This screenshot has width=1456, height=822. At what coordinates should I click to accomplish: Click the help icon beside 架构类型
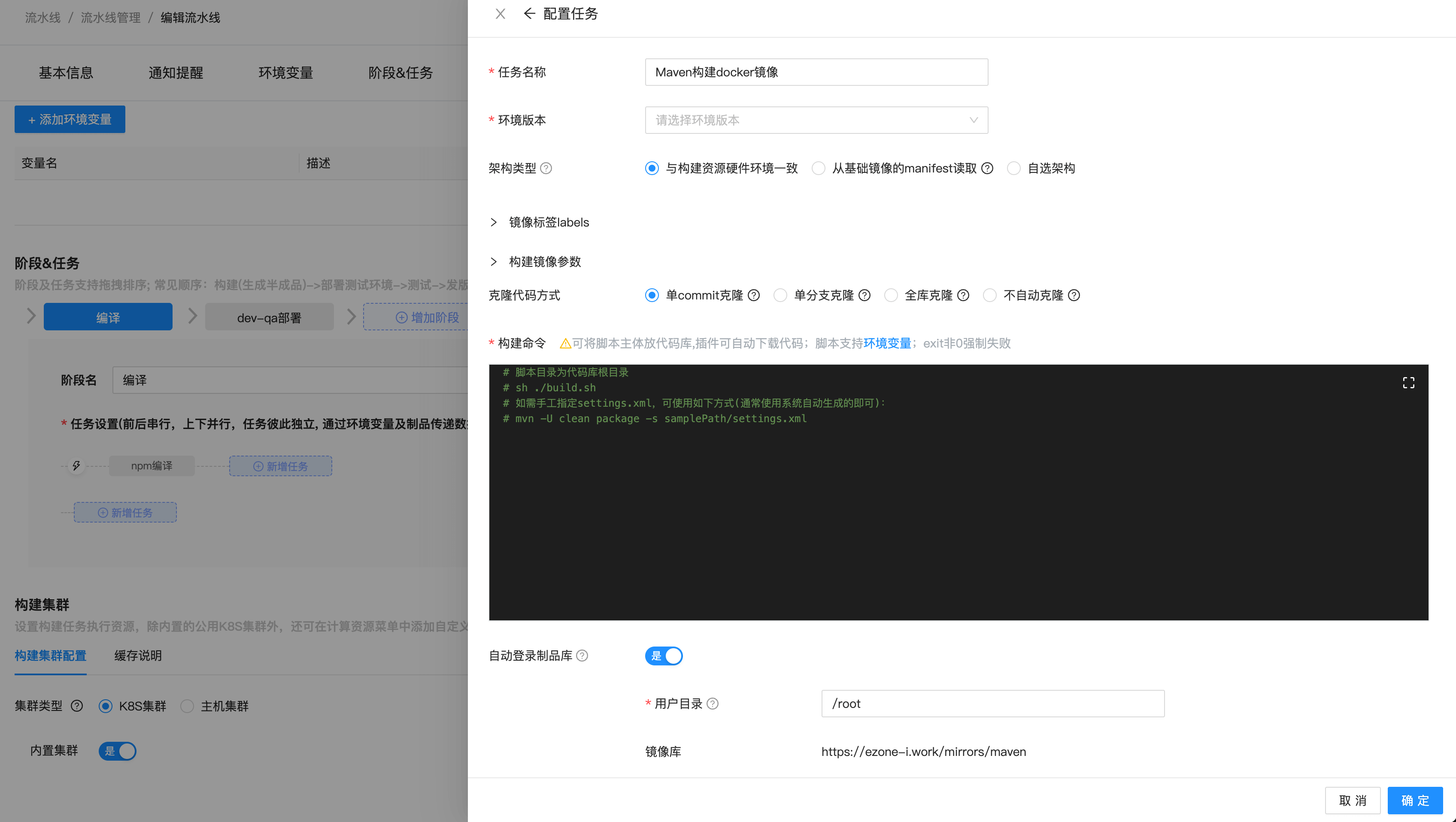coord(546,168)
